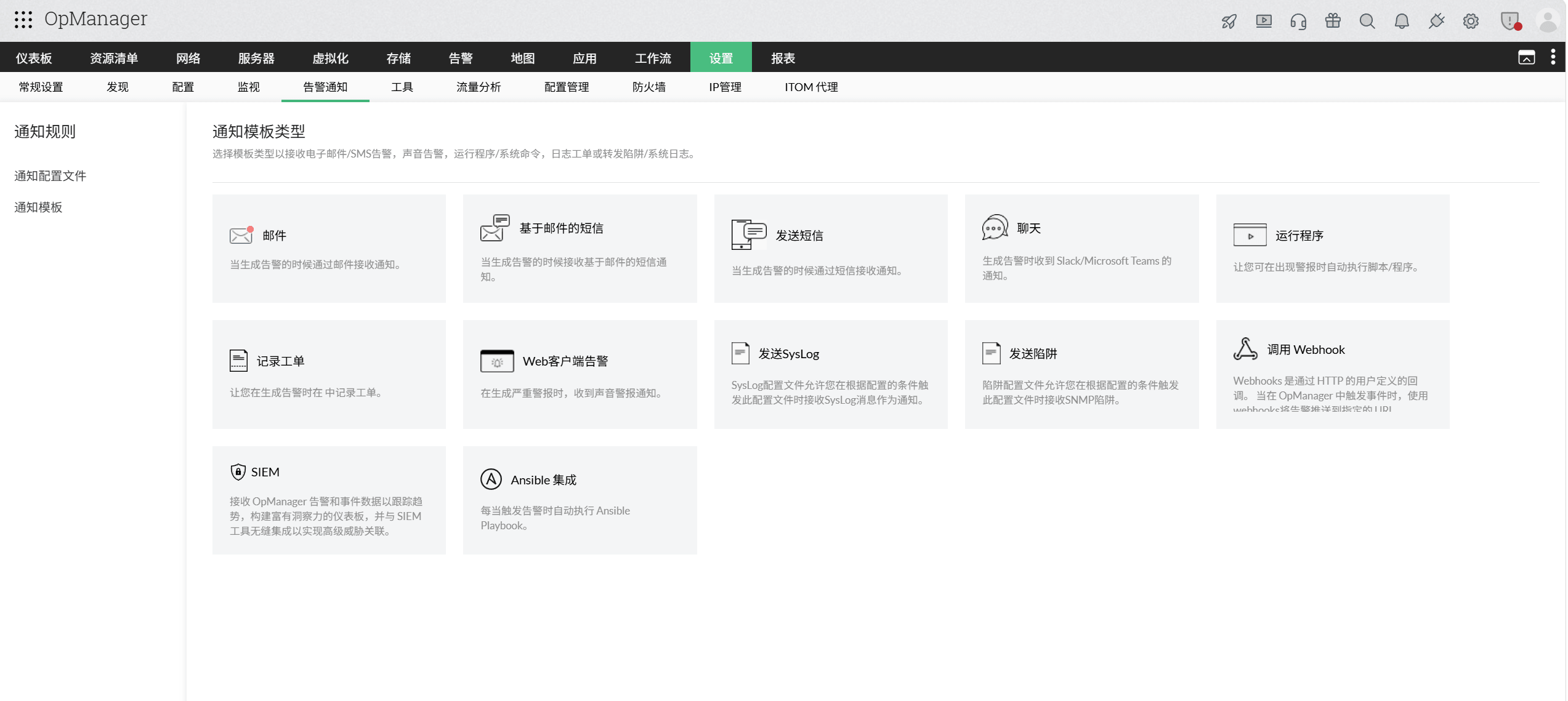
Task: Select the 邮件 template title
Action: (275, 235)
